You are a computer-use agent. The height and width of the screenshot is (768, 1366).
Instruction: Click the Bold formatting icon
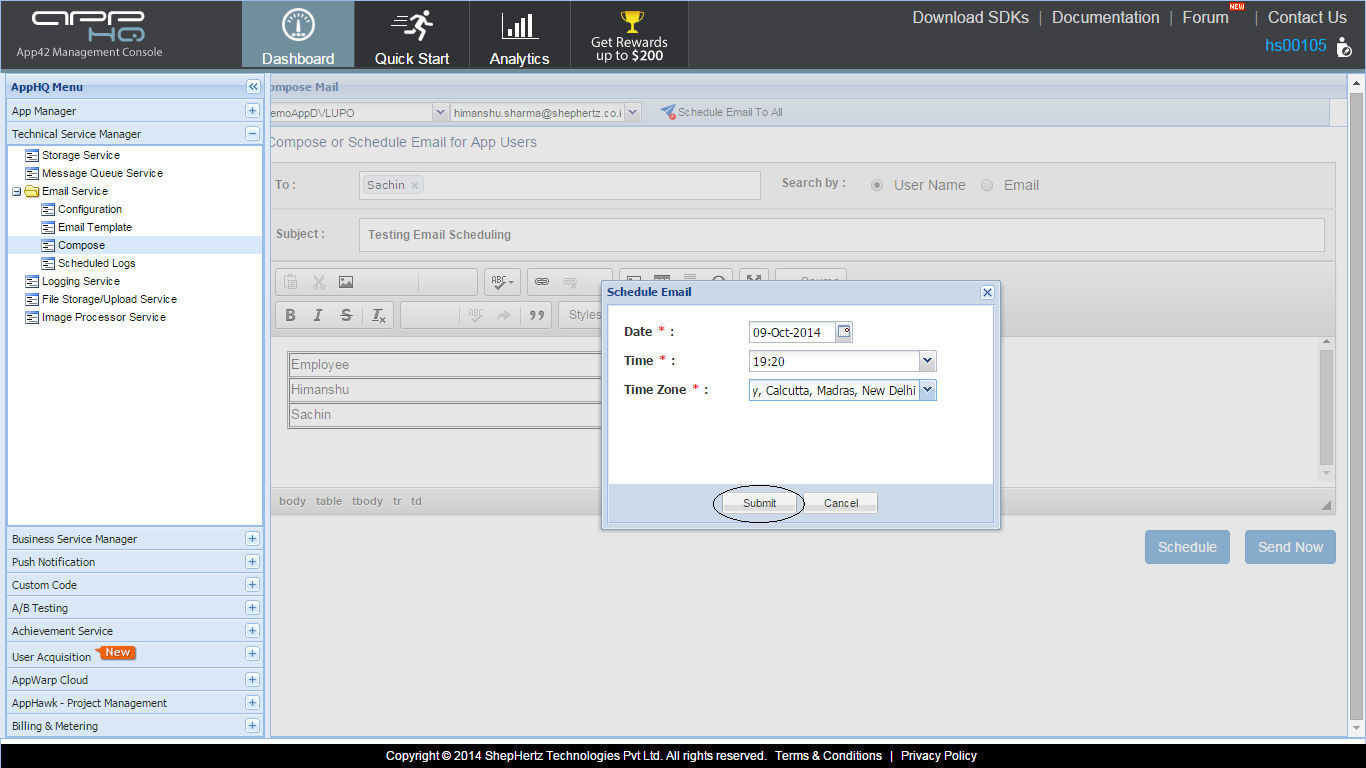(290, 315)
